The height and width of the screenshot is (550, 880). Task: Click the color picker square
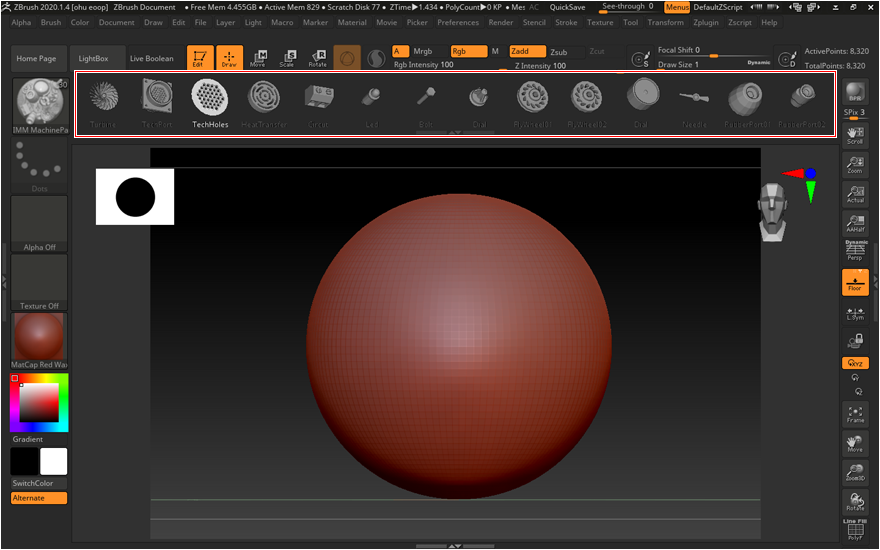click(39, 403)
